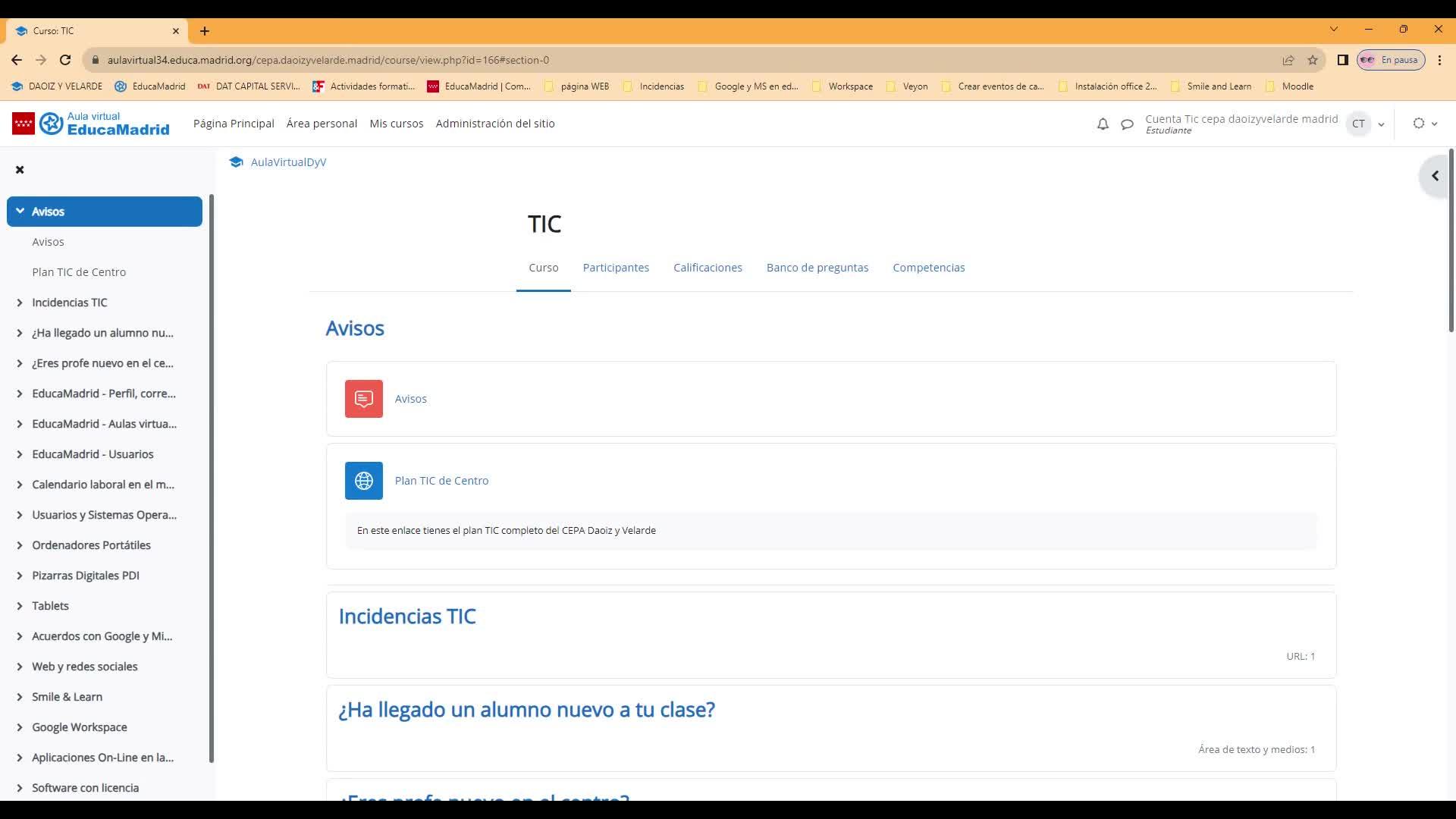Close the course index with X
Screen dimensions: 1456x819
[20, 170]
